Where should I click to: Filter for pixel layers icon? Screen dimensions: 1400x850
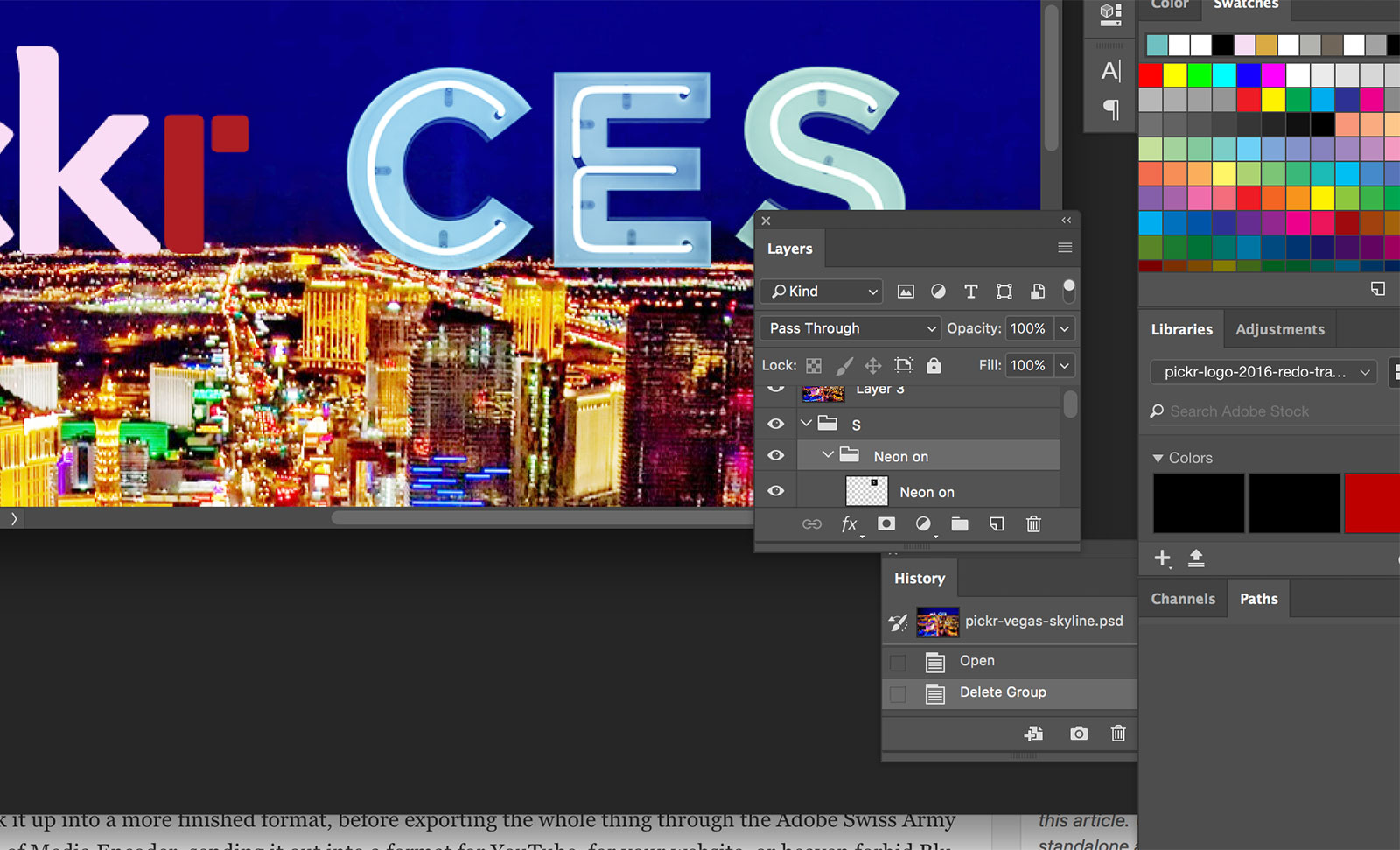click(906, 292)
